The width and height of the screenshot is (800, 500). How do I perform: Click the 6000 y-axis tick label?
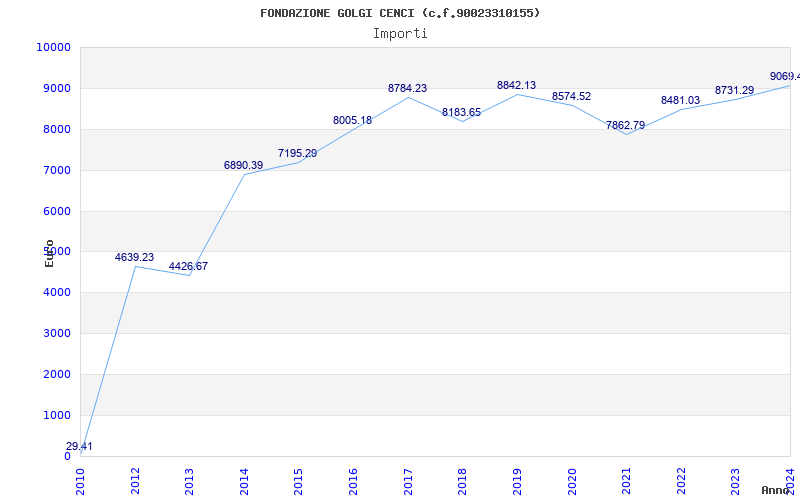(x=56, y=211)
